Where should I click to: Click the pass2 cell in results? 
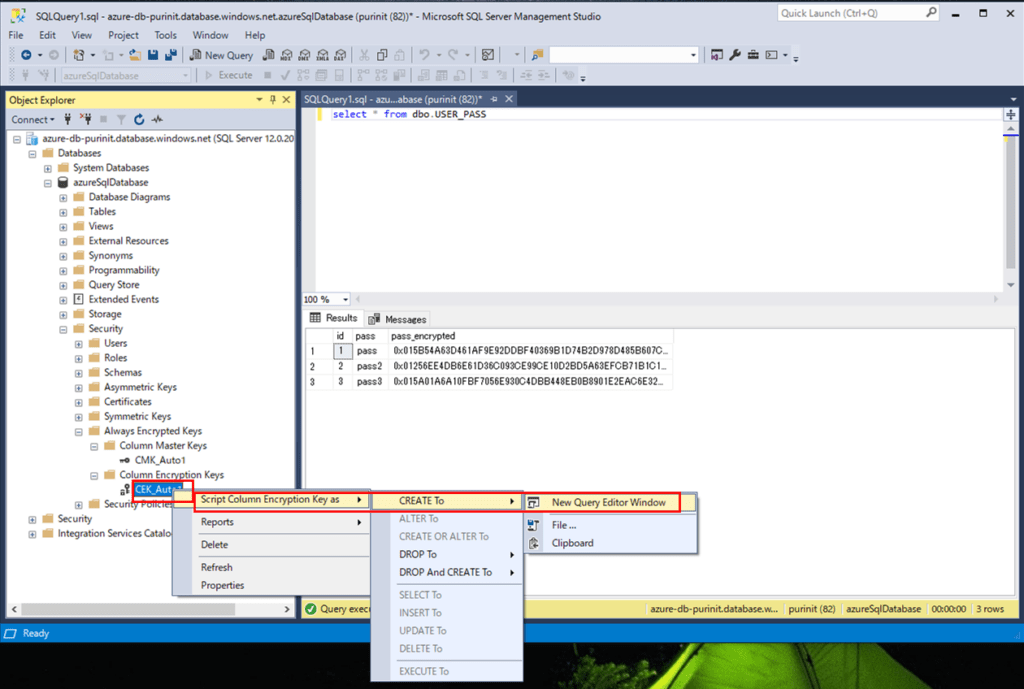click(x=369, y=366)
